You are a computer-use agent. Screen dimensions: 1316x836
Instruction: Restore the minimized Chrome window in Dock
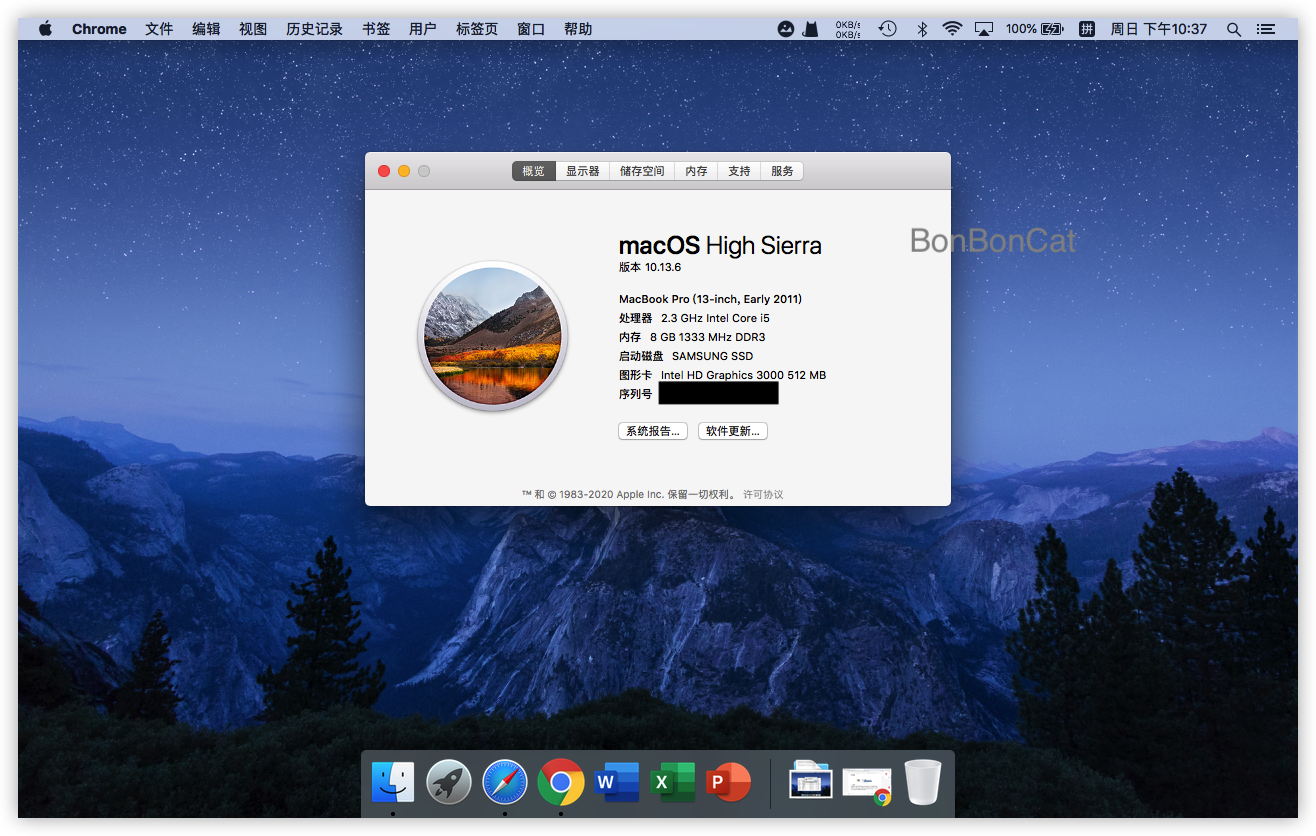(867, 784)
